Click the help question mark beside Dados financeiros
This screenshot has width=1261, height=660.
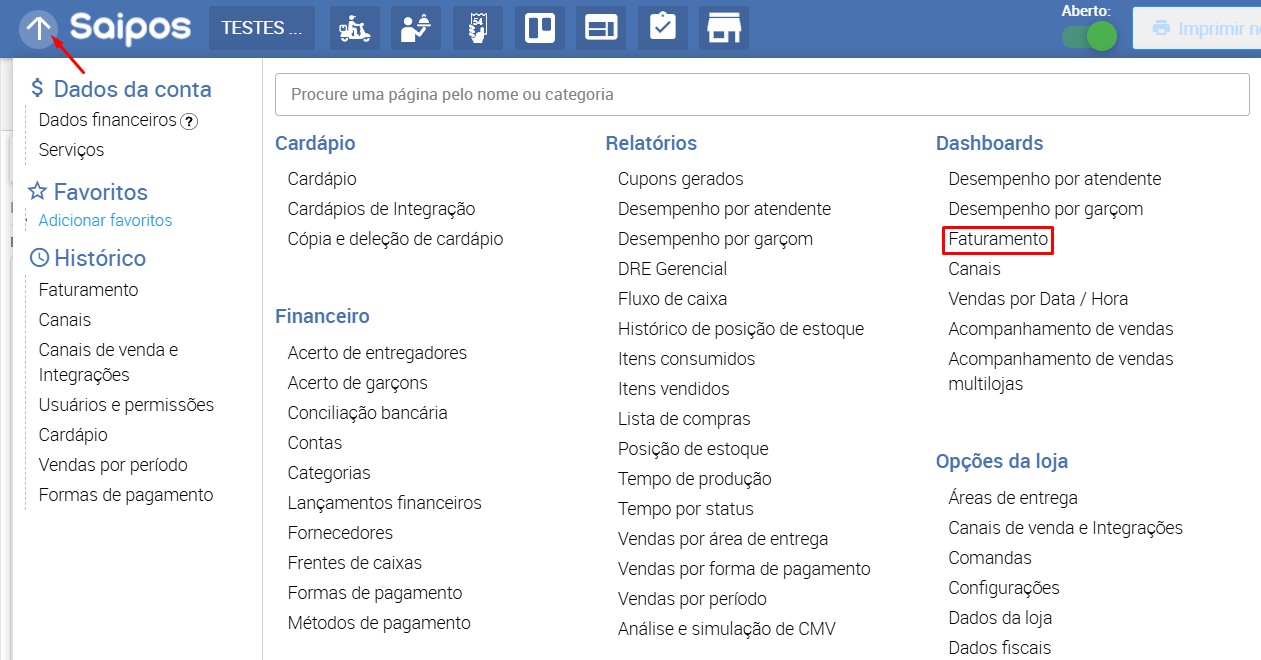coord(189,121)
